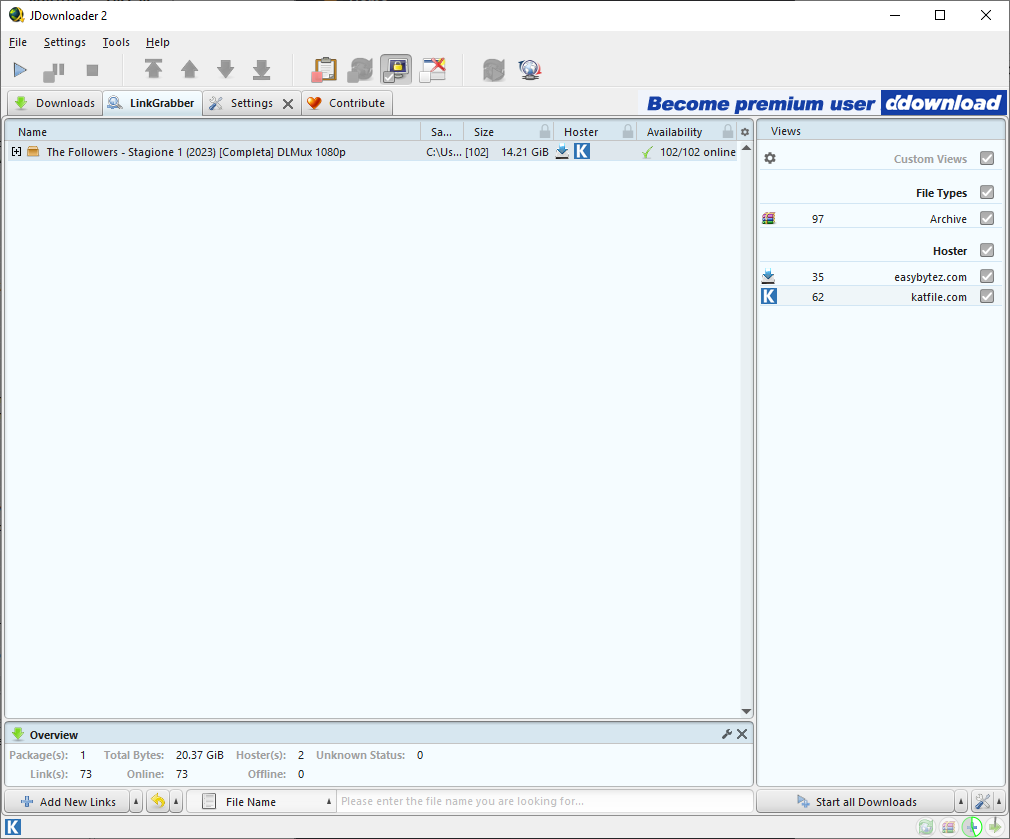Sort by the Name column header
1010x839 pixels.
(x=213, y=131)
